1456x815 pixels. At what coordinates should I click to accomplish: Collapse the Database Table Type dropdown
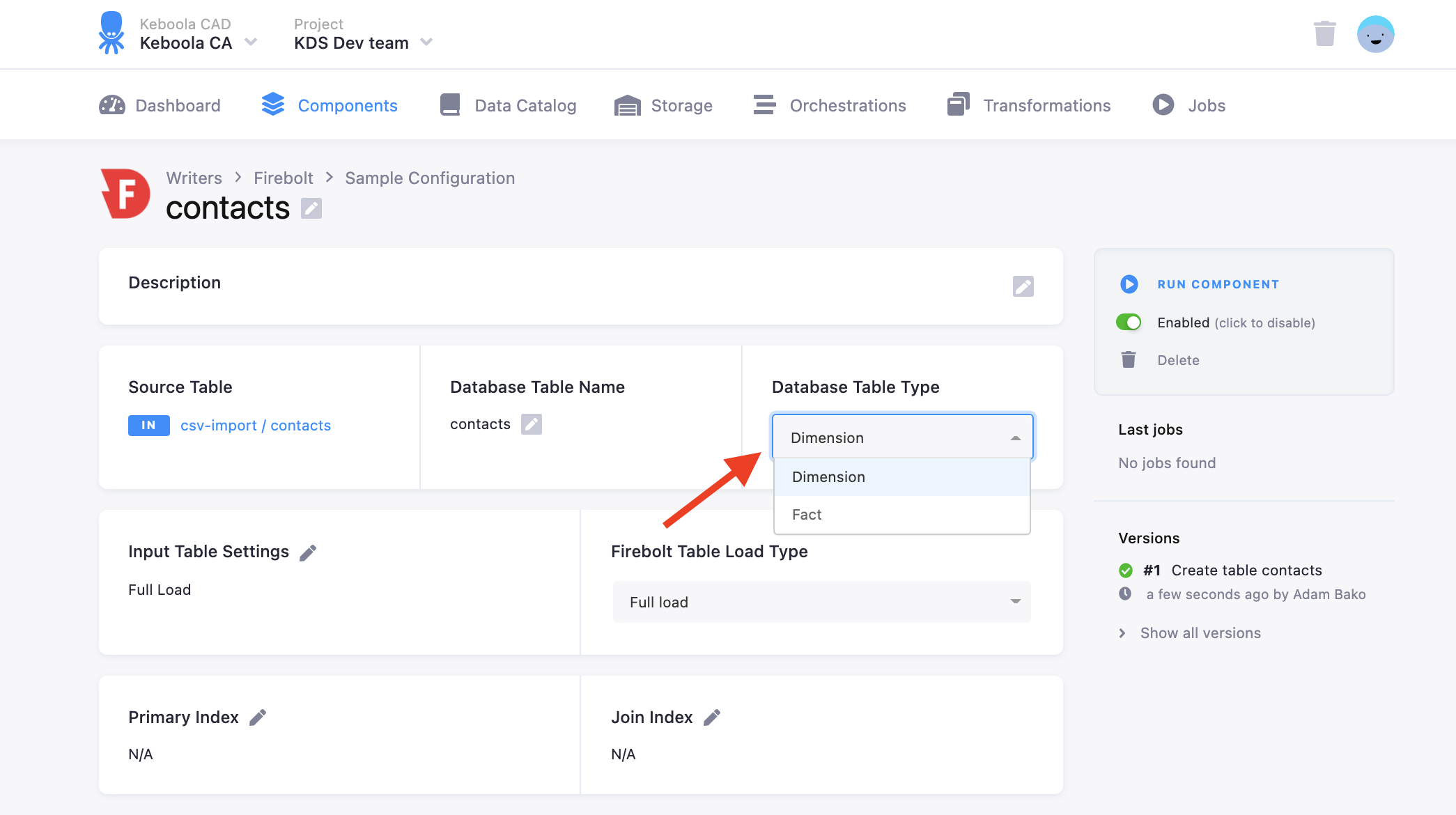tap(902, 437)
